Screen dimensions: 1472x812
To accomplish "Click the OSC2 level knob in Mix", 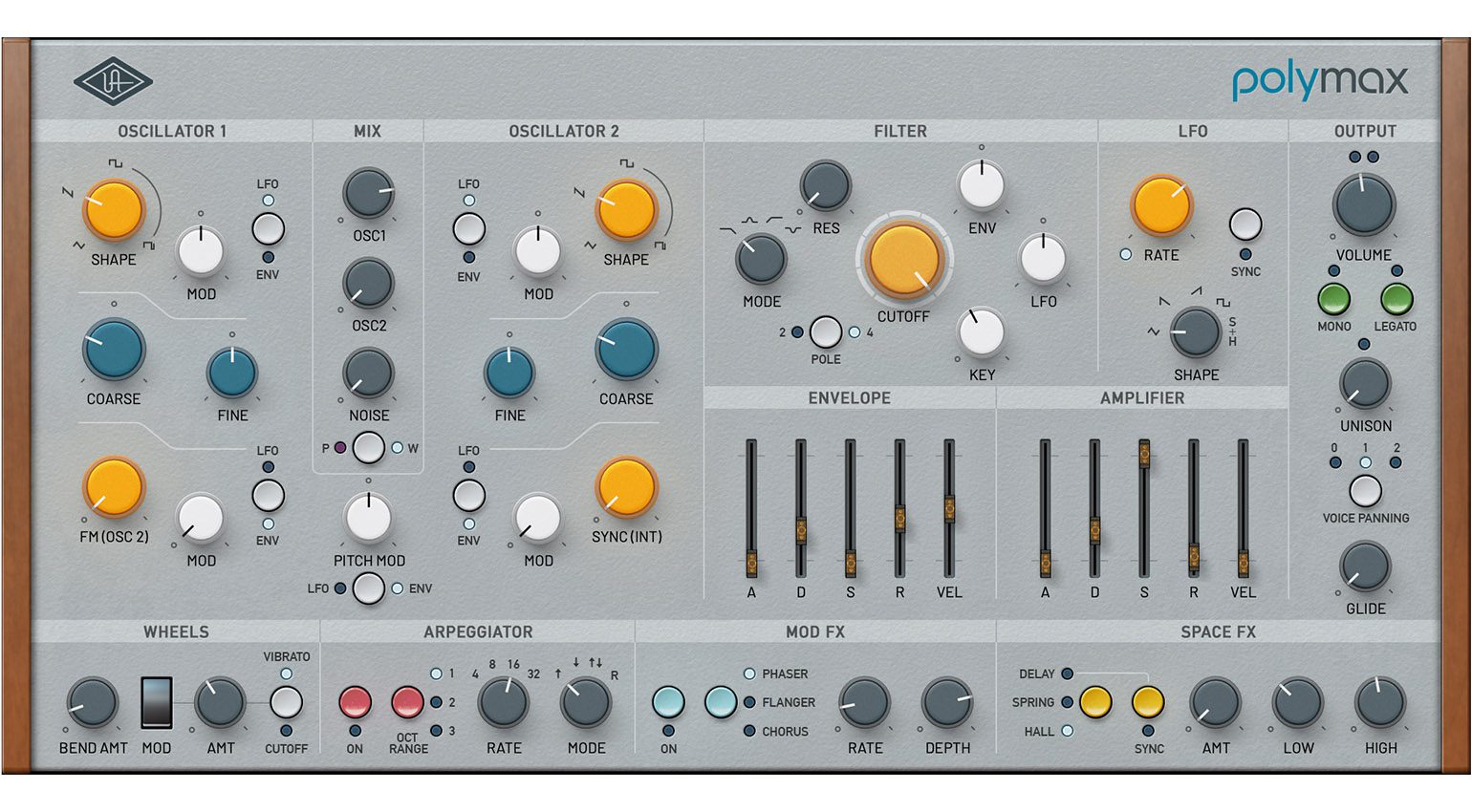I will click(x=369, y=283).
